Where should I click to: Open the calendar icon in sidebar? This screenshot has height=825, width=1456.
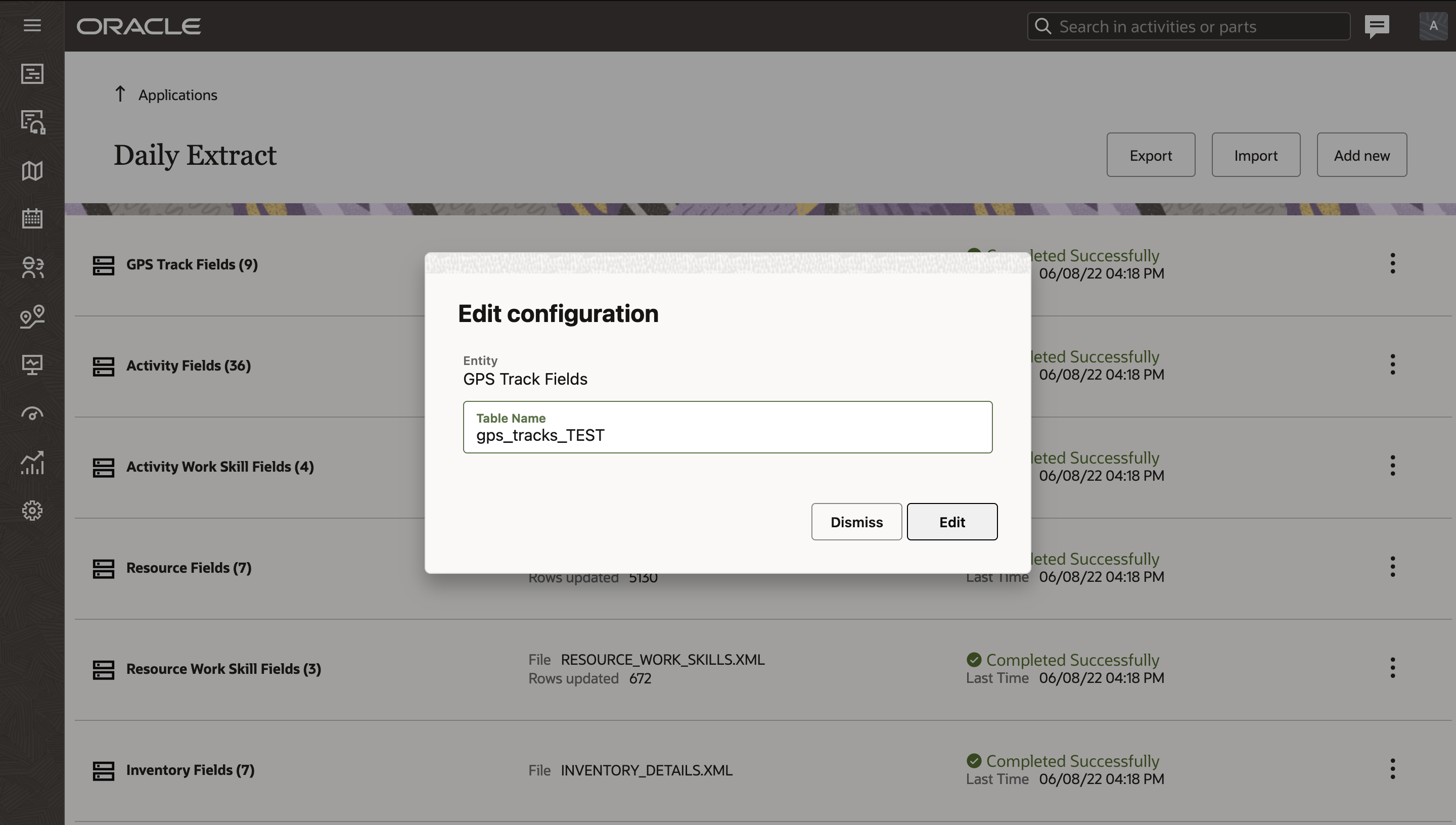(32, 219)
